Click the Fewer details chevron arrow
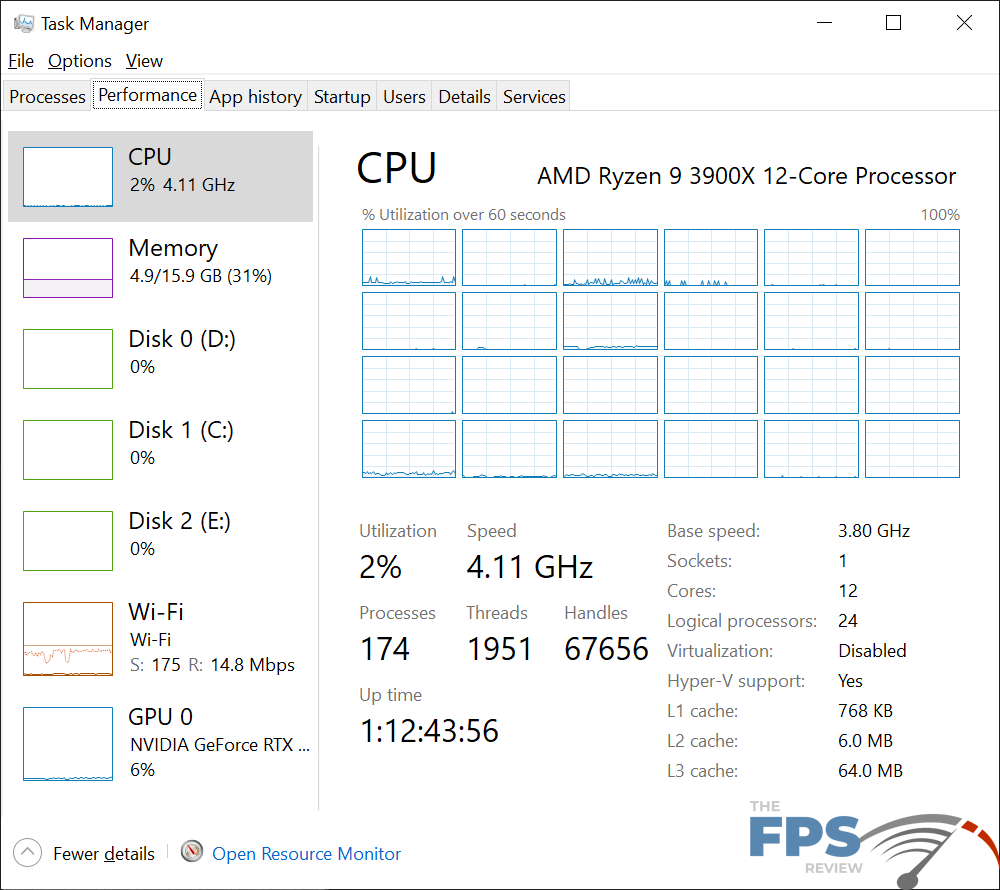Image resolution: width=1000 pixels, height=890 pixels. click(x=27, y=852)
